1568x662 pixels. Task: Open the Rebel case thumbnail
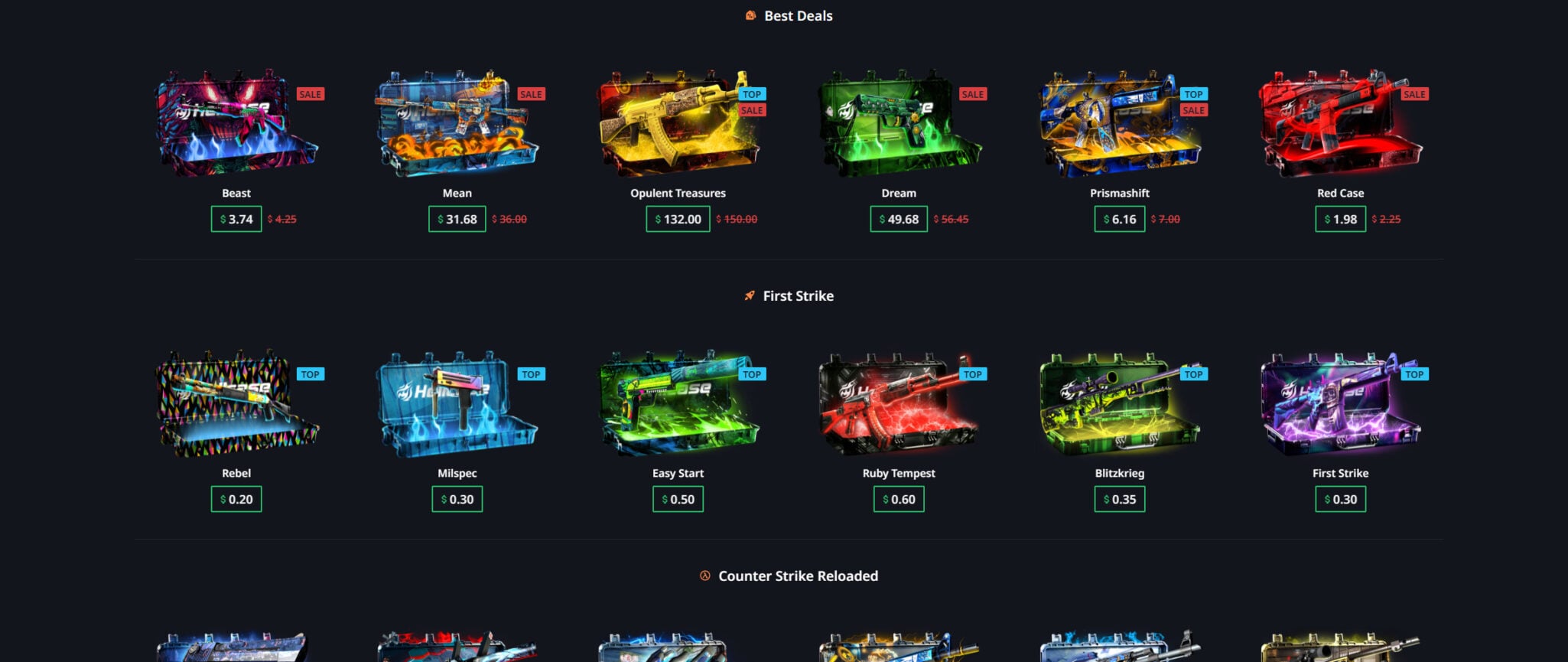236,403
